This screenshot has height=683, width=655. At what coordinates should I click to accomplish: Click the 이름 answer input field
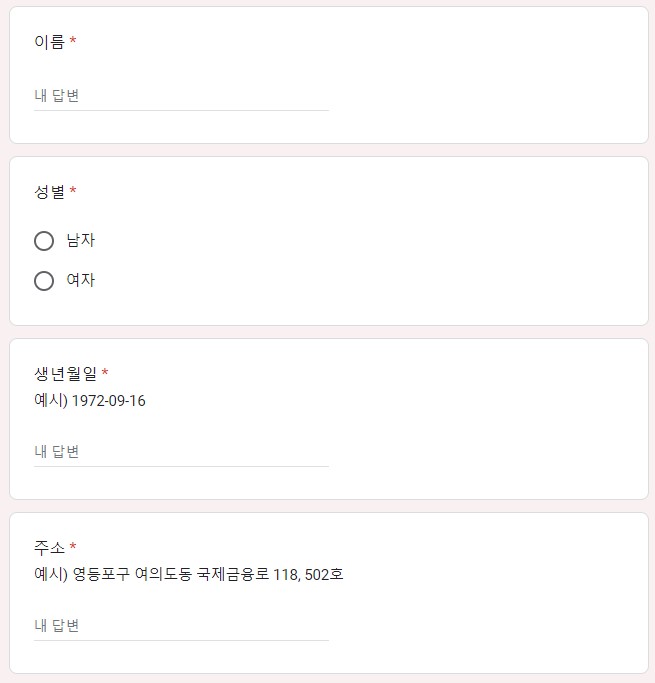tap(180, 96)
